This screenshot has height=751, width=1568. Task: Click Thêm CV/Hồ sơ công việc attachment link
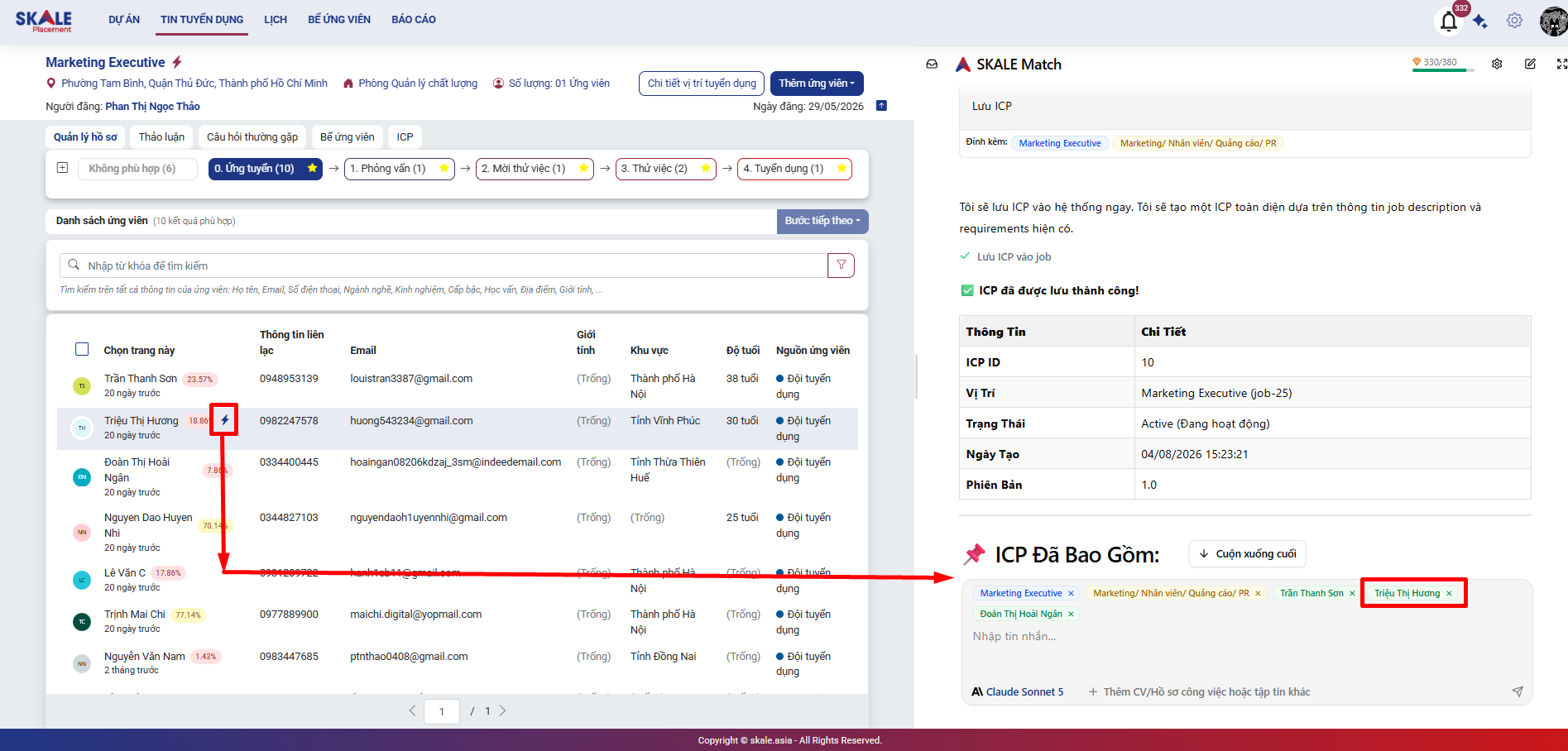pyautogui.click(x=1200, y=691)
